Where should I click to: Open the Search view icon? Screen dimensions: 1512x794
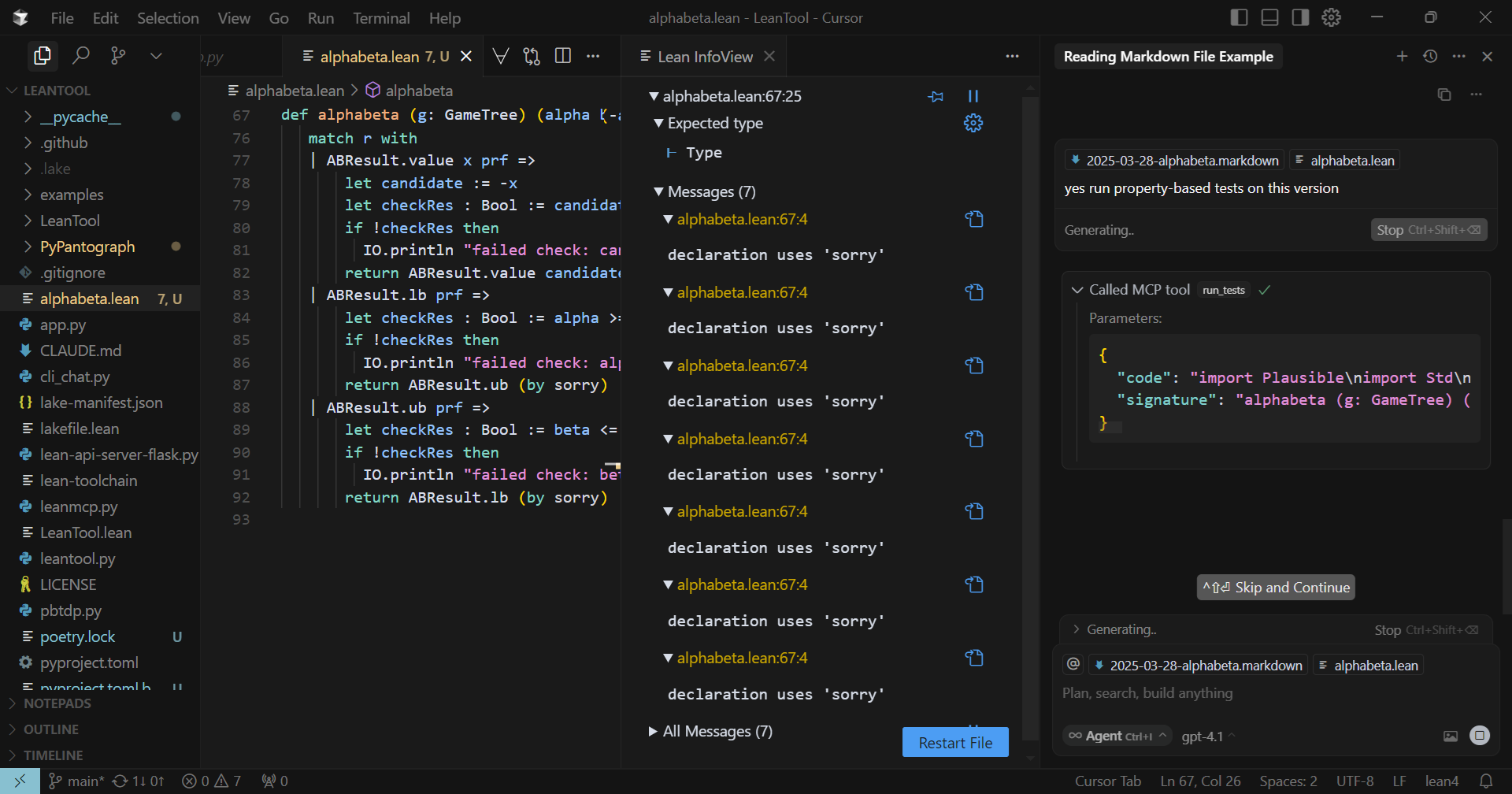tap(80, 56)
